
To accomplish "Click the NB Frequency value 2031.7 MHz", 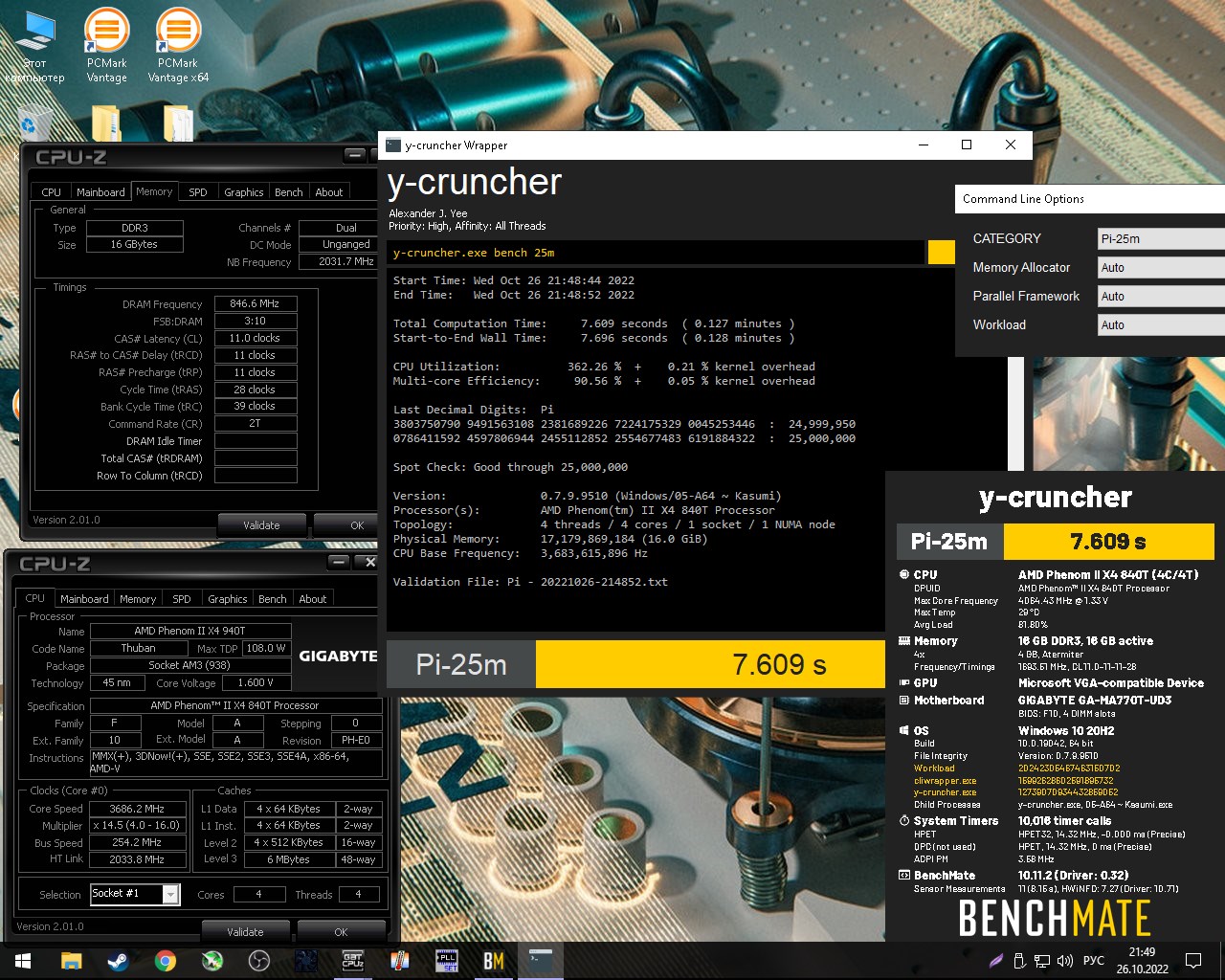I will coord(339,262).
